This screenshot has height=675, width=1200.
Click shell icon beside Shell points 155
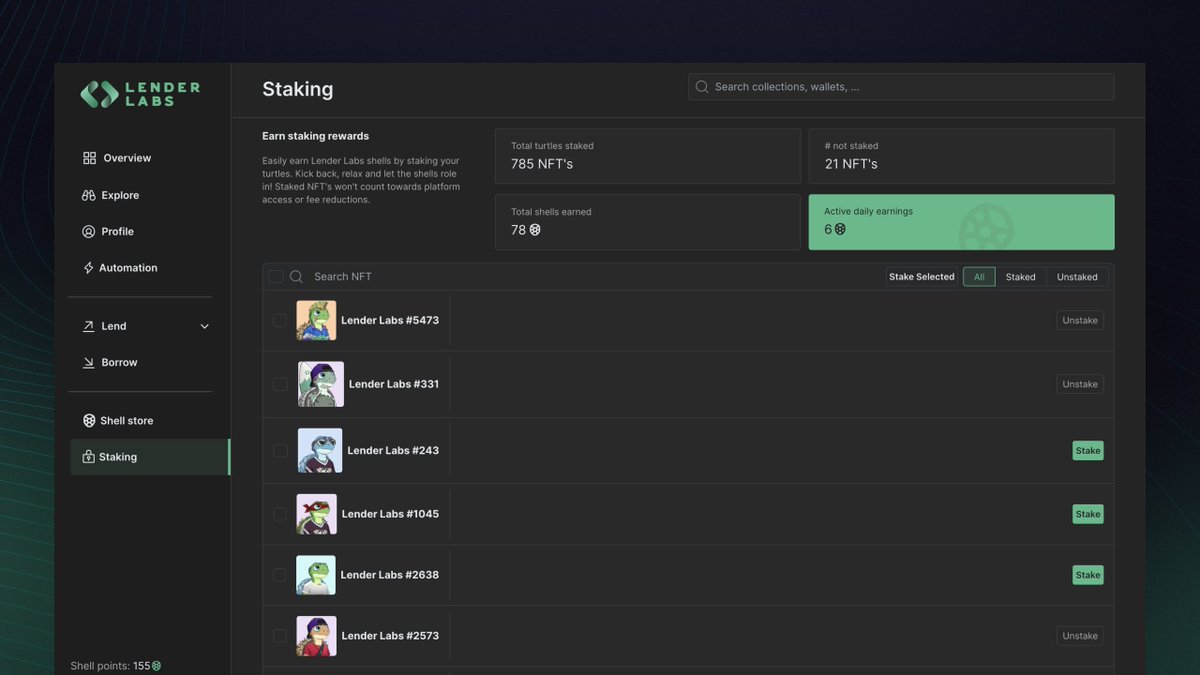(x=156, y=666)
